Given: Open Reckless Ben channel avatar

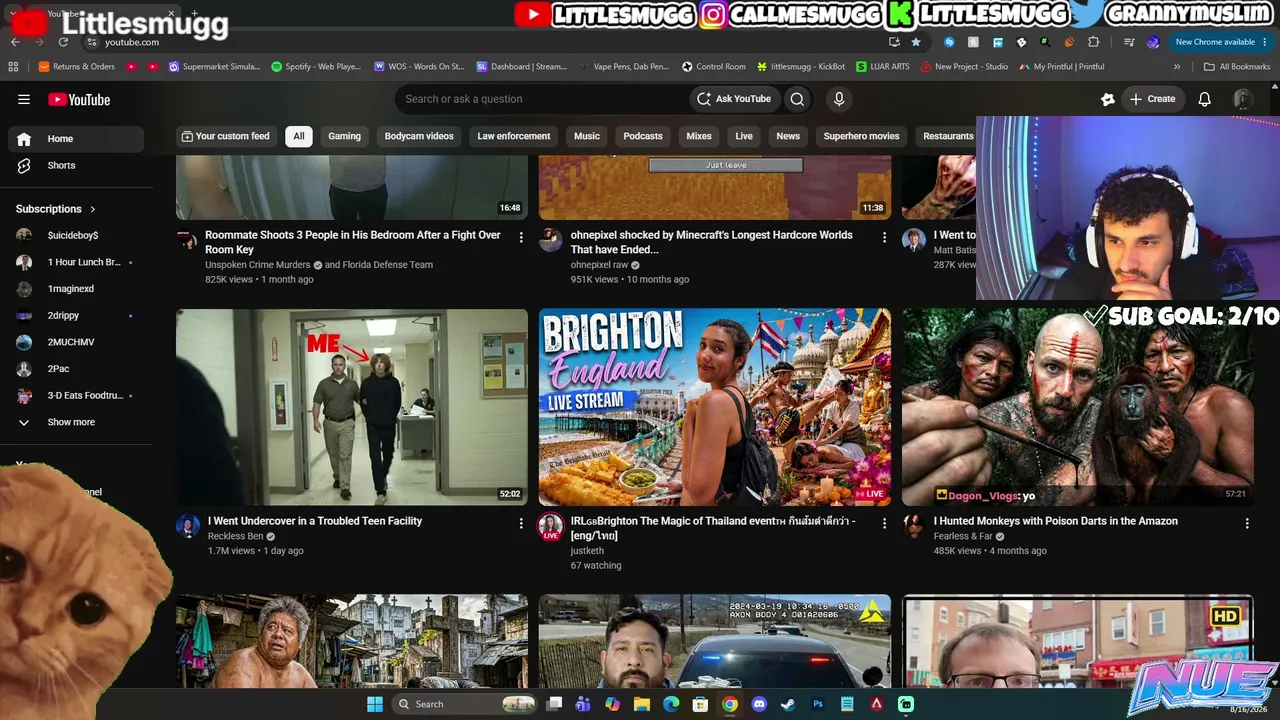Looking at the screenshot, I should (188, 526).
